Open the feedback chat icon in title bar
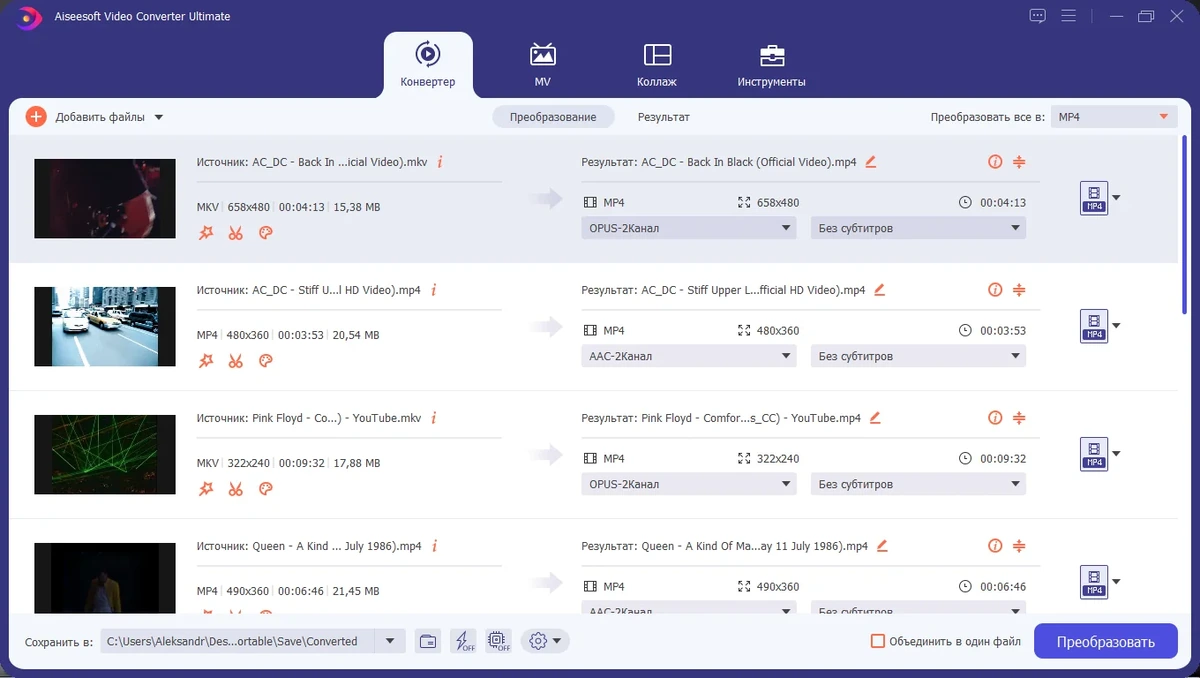The image size is (1200, 678). (1037, 16)
